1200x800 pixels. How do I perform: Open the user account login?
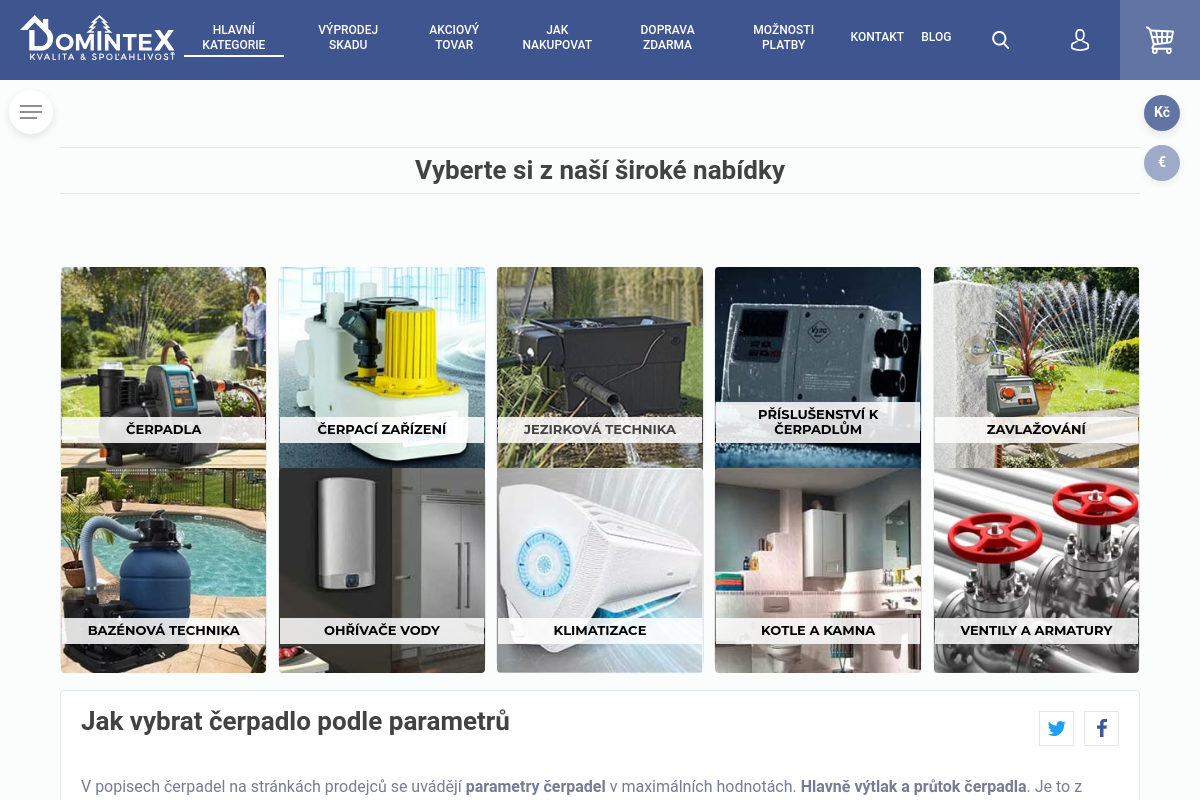point(1080,40)
